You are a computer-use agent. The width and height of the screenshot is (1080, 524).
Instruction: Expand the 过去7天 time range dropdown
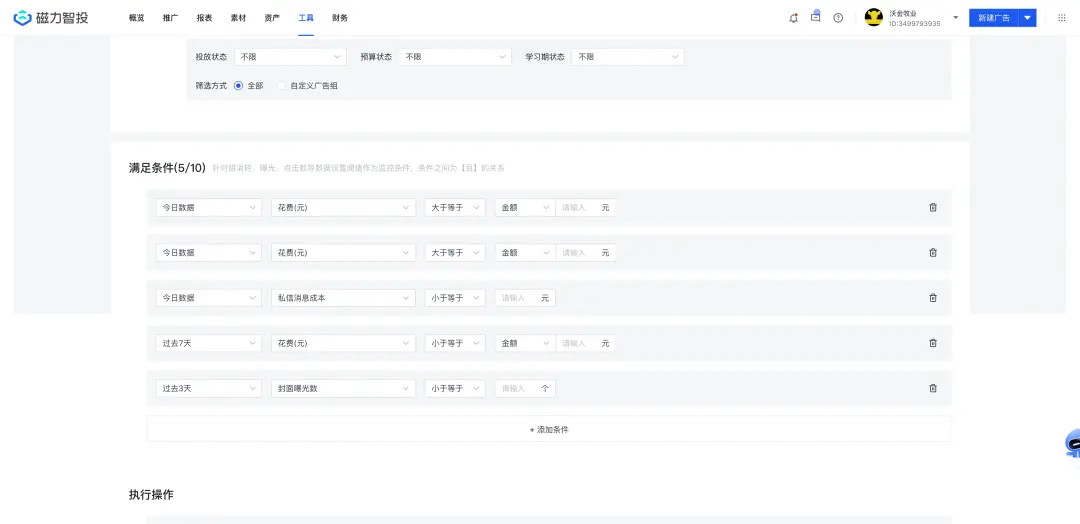pyautogui.click(x=208, y=343)
